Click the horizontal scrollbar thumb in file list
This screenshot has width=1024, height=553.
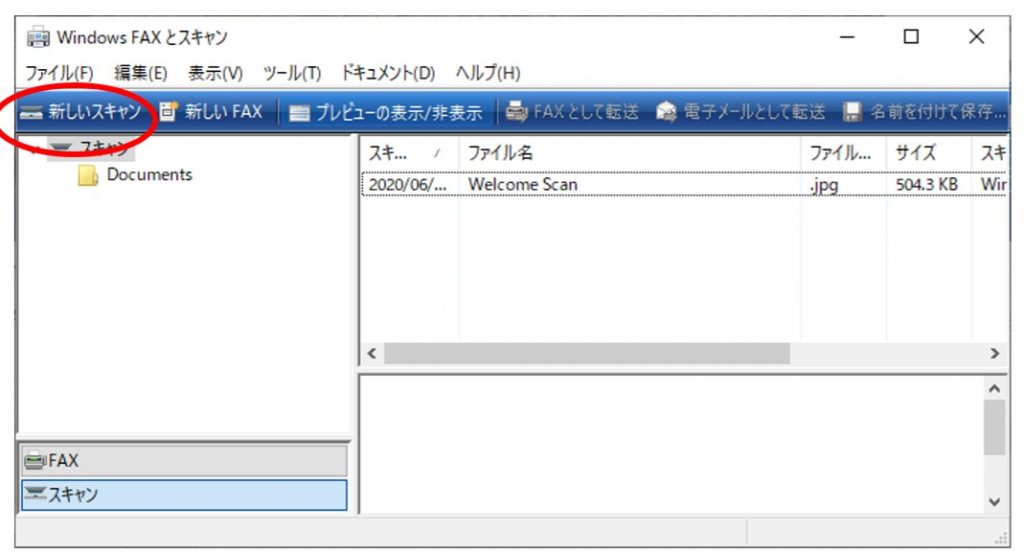[587, 353]
